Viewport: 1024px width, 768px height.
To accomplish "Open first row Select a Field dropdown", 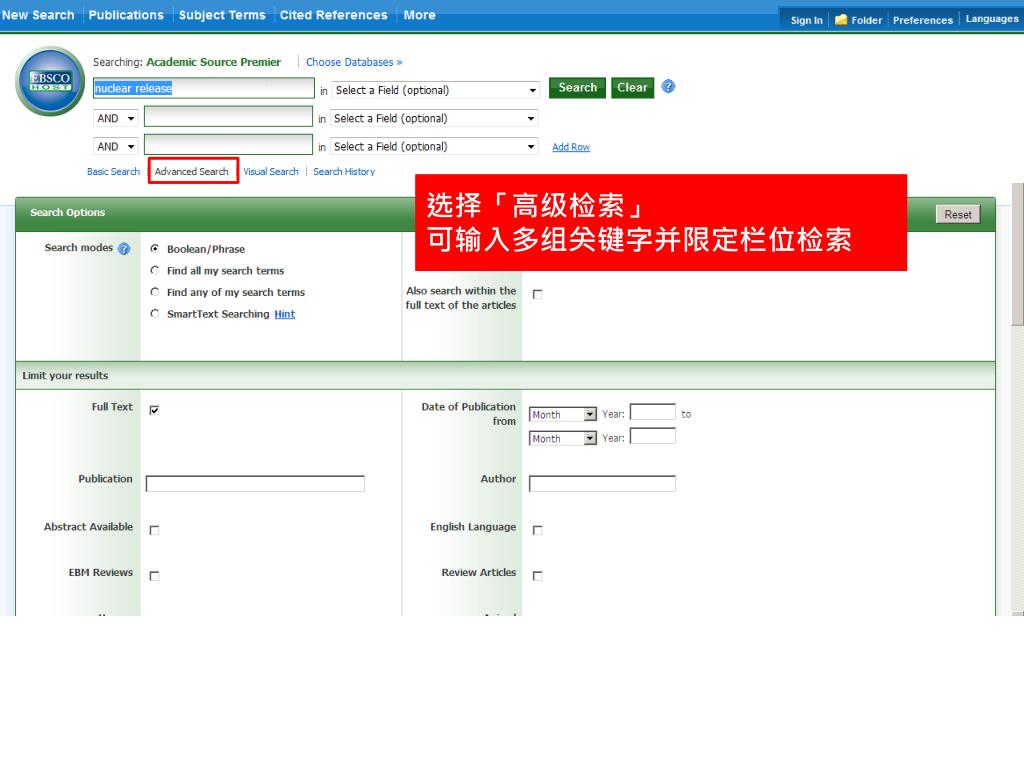I will point(436,90).
